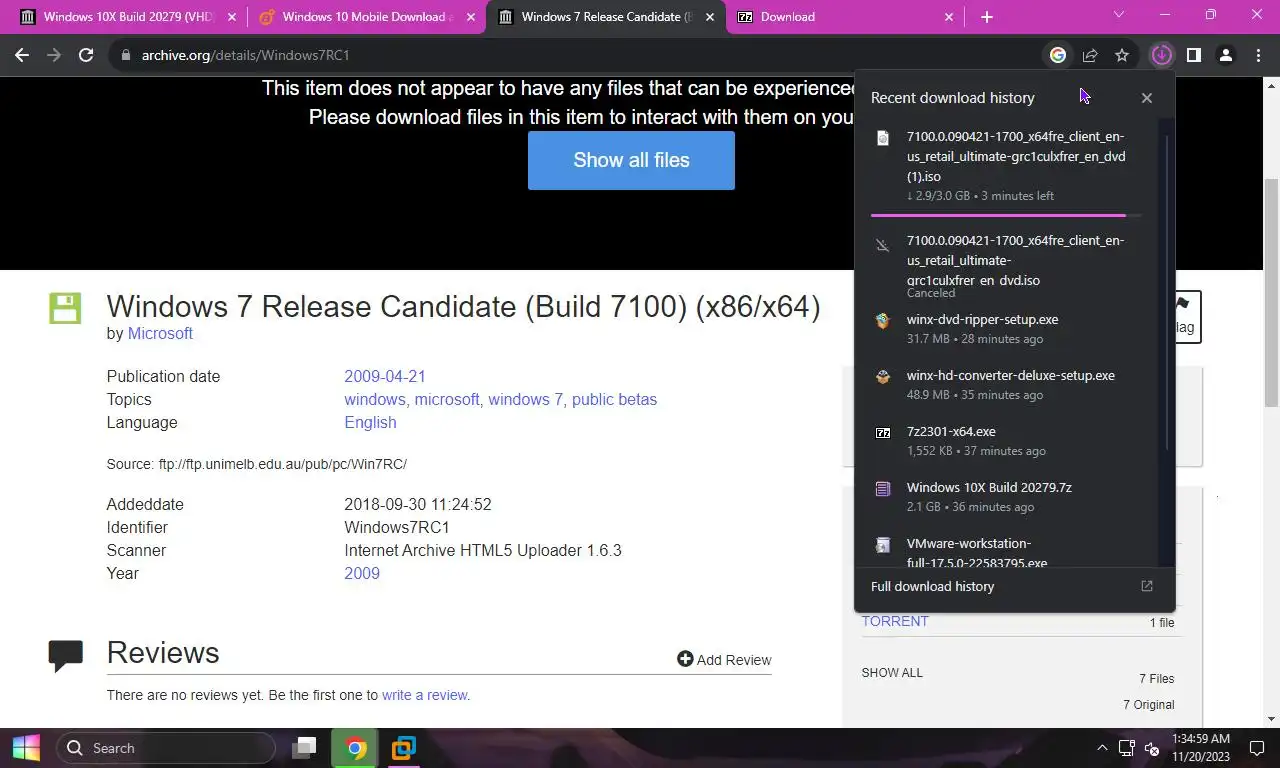The height and width of the screenshot is (768, 1280).
Task: Click the winx-dvd-ripper file icon
Action: (882, 321)
